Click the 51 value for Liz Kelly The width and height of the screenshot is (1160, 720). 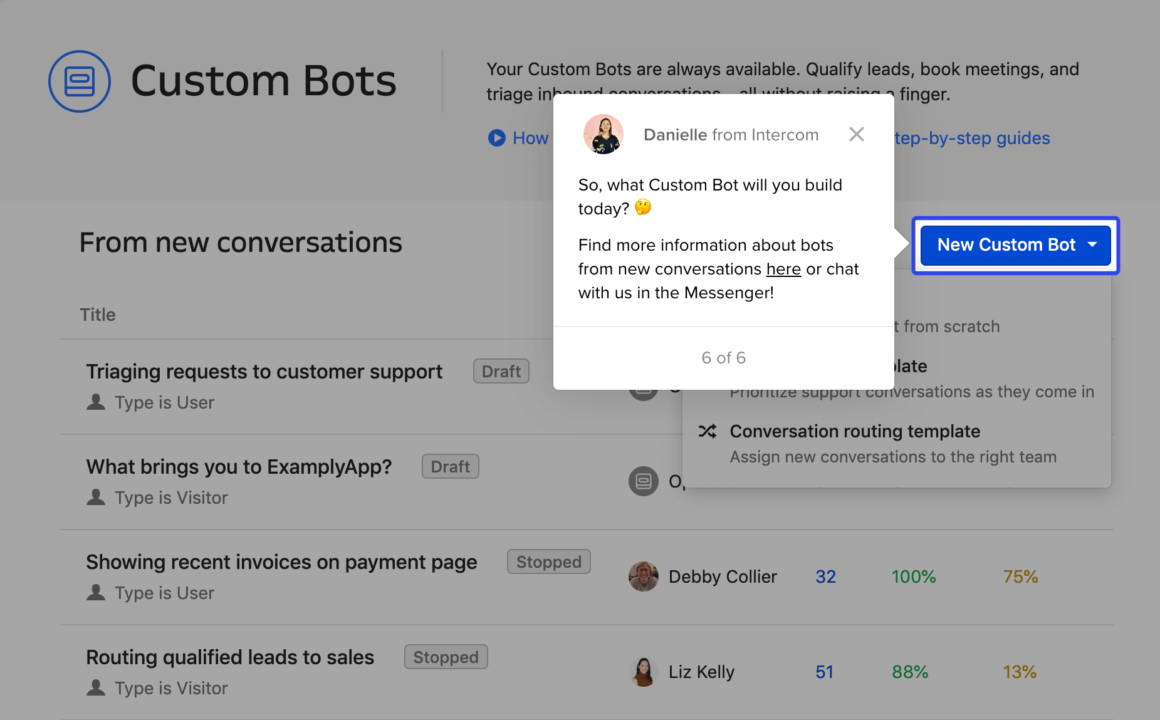click(825, 672)
